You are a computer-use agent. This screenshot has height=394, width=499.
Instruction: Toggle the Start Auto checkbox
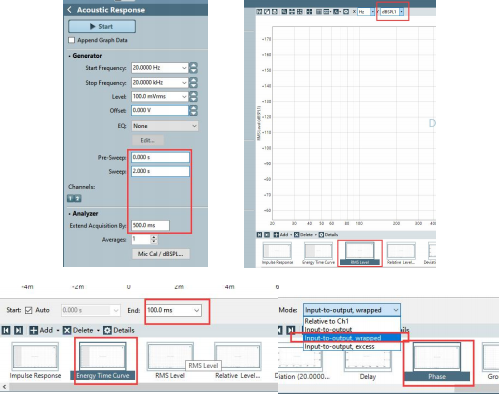click(29, 310)
